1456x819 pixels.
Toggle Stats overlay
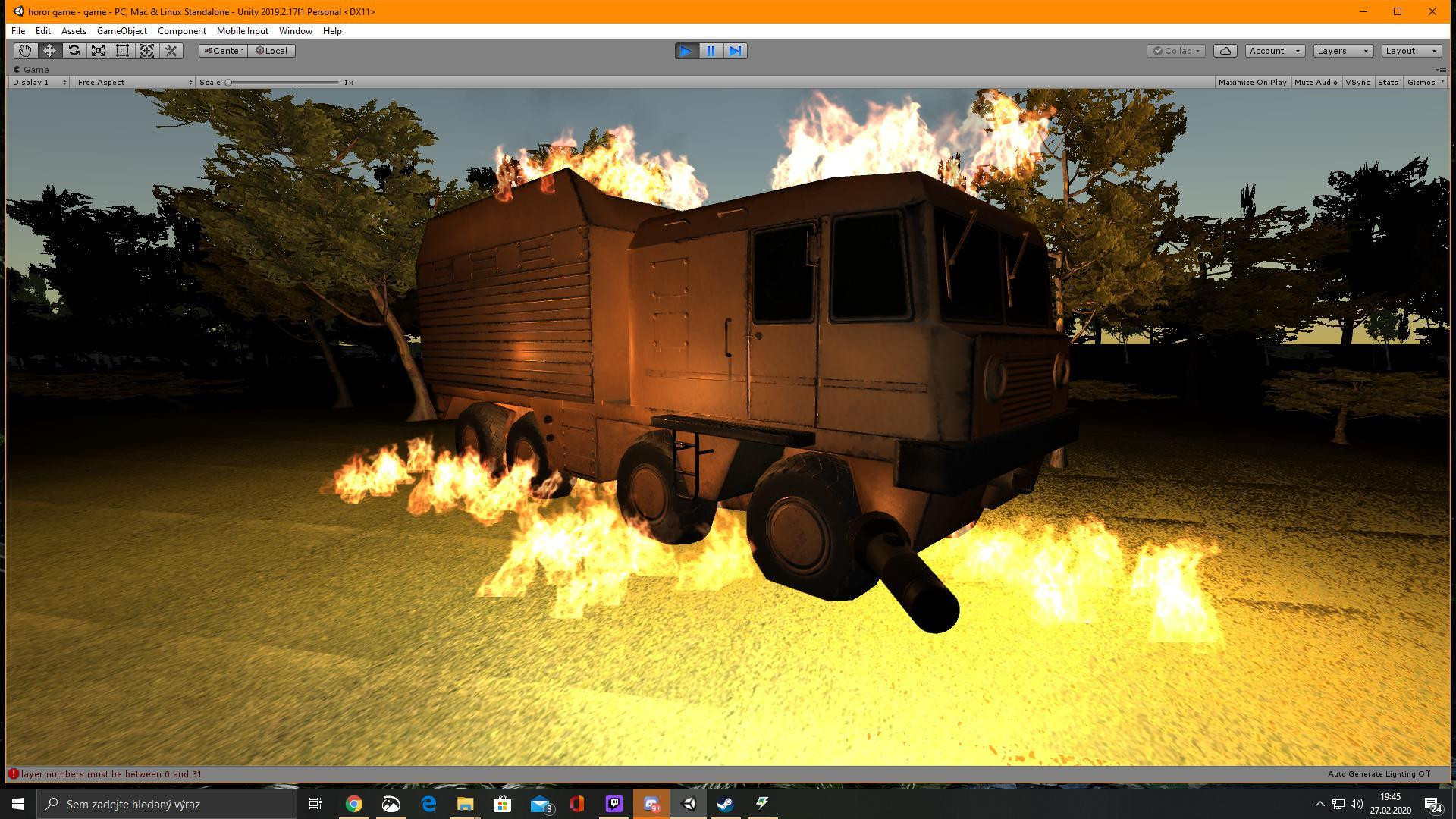click(x=1388, y=82)
